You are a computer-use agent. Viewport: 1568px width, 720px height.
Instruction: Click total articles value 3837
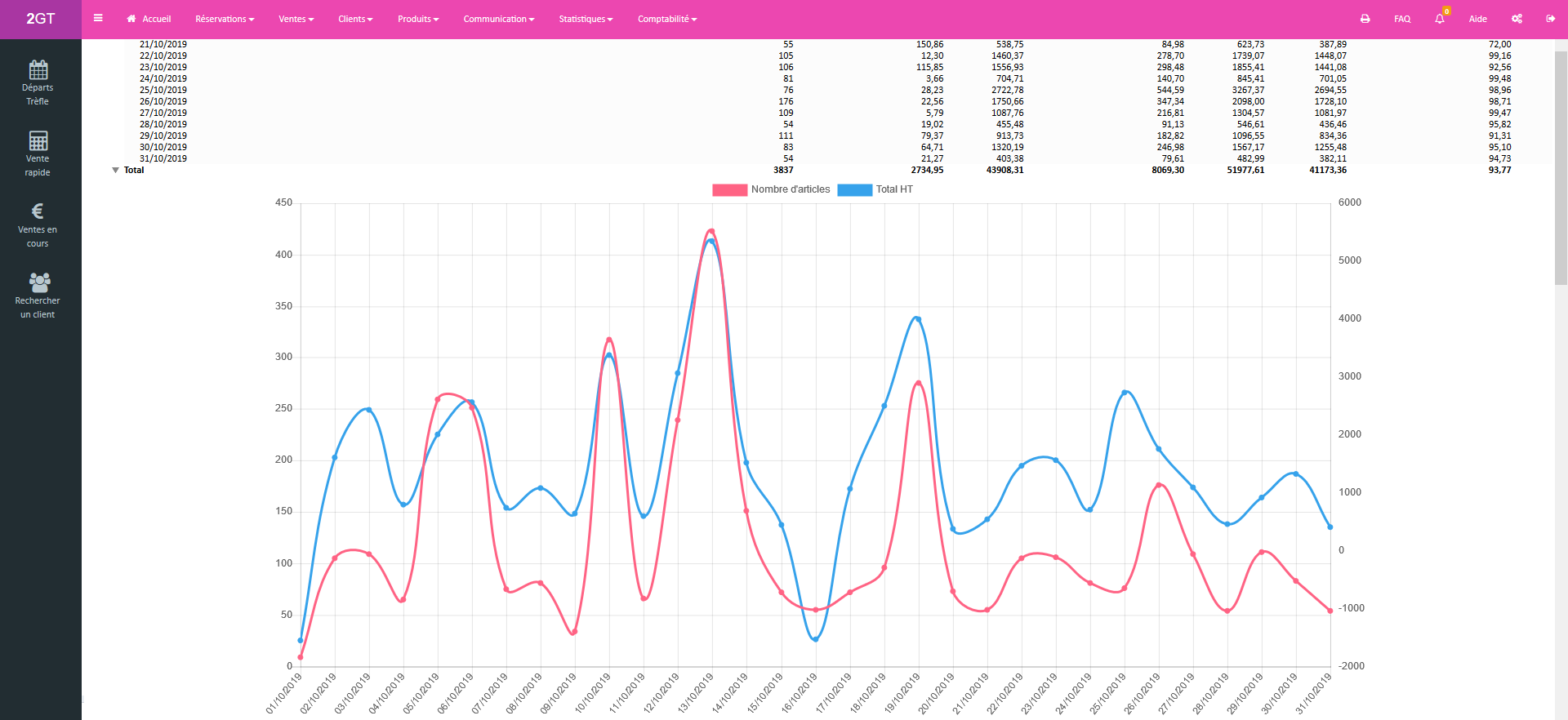pos(783,170)
